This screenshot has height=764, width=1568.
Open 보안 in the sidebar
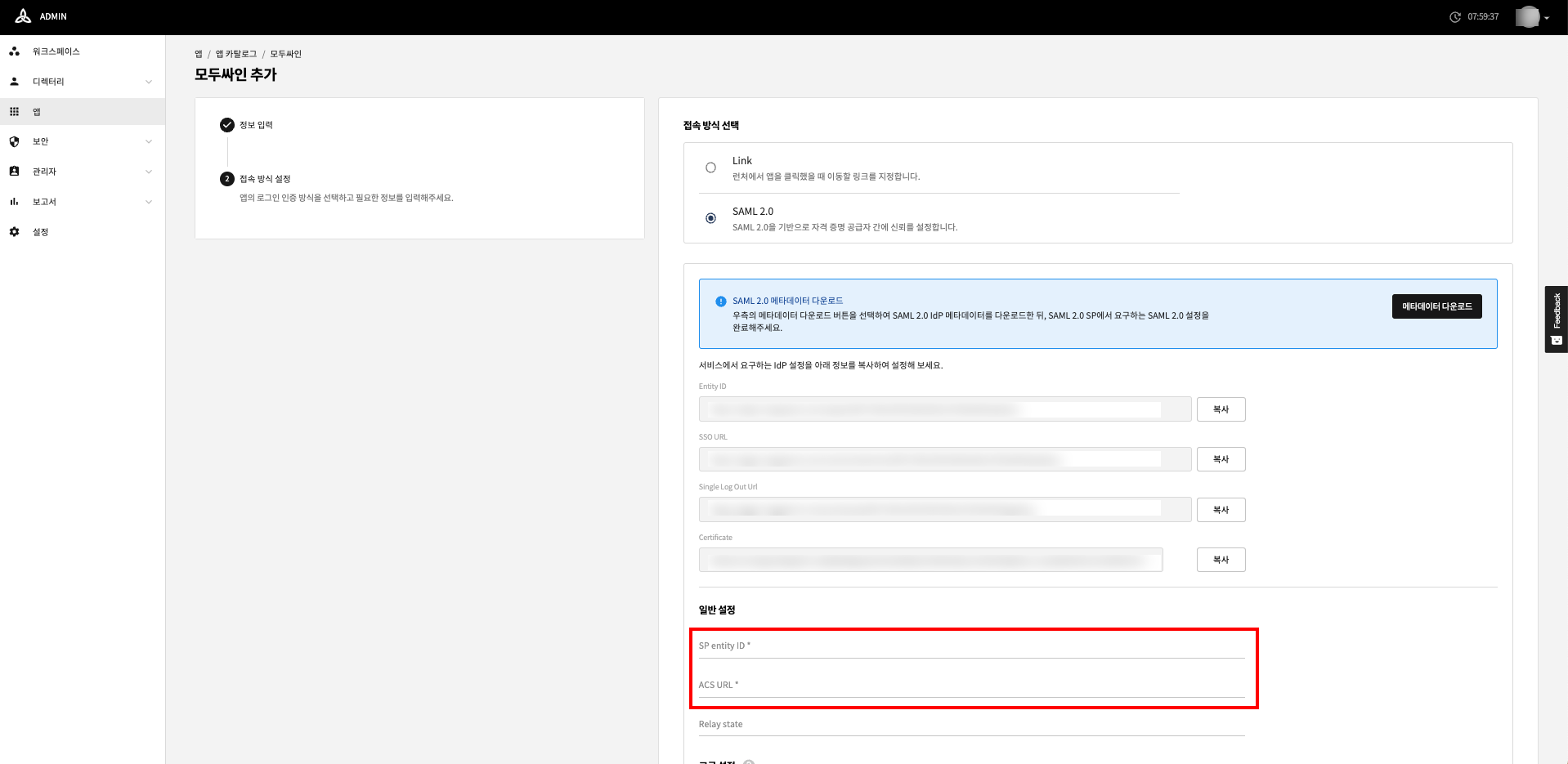pos(83,141)
